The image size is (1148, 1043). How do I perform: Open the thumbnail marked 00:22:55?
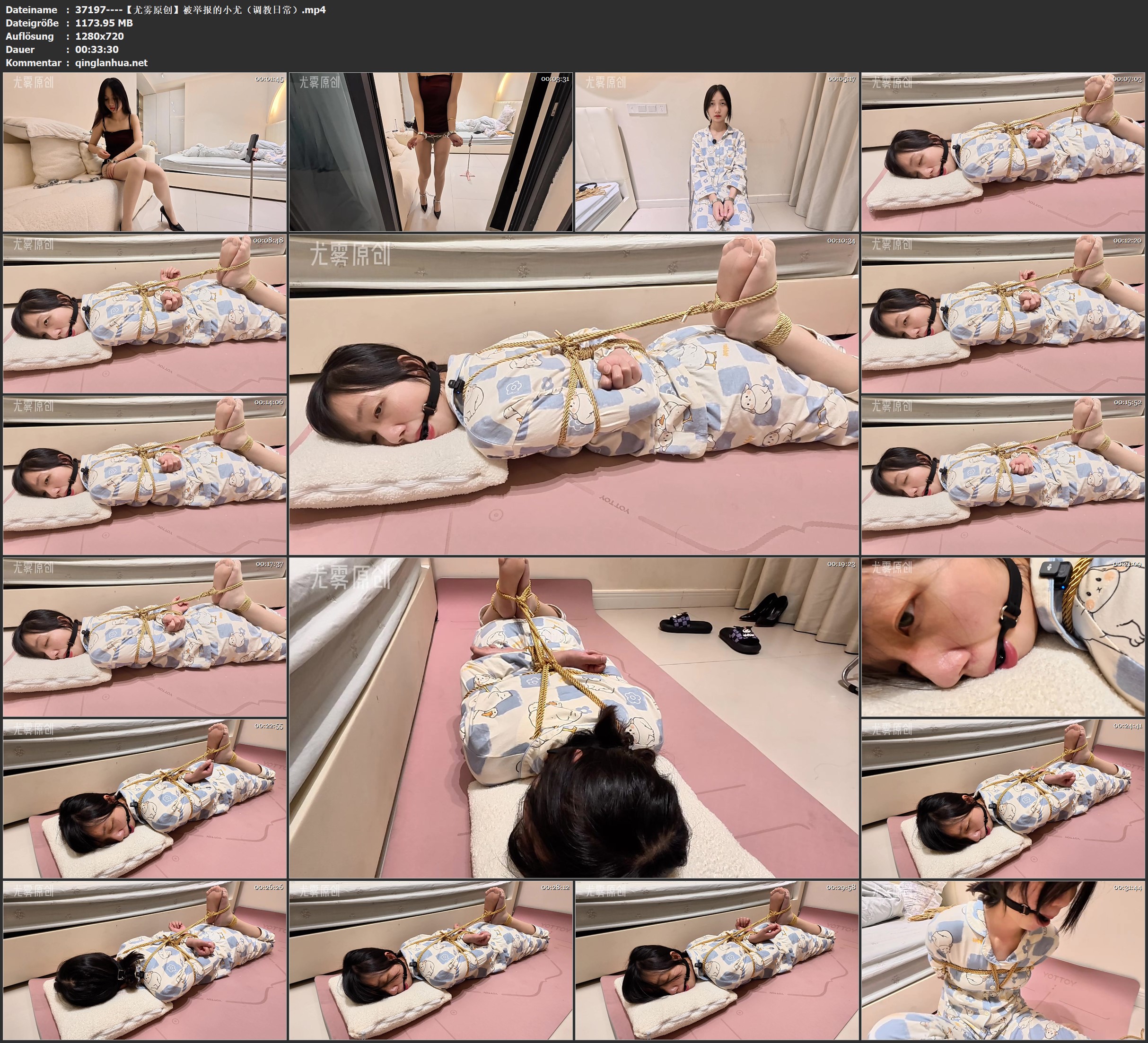click(x=145, y=799)
